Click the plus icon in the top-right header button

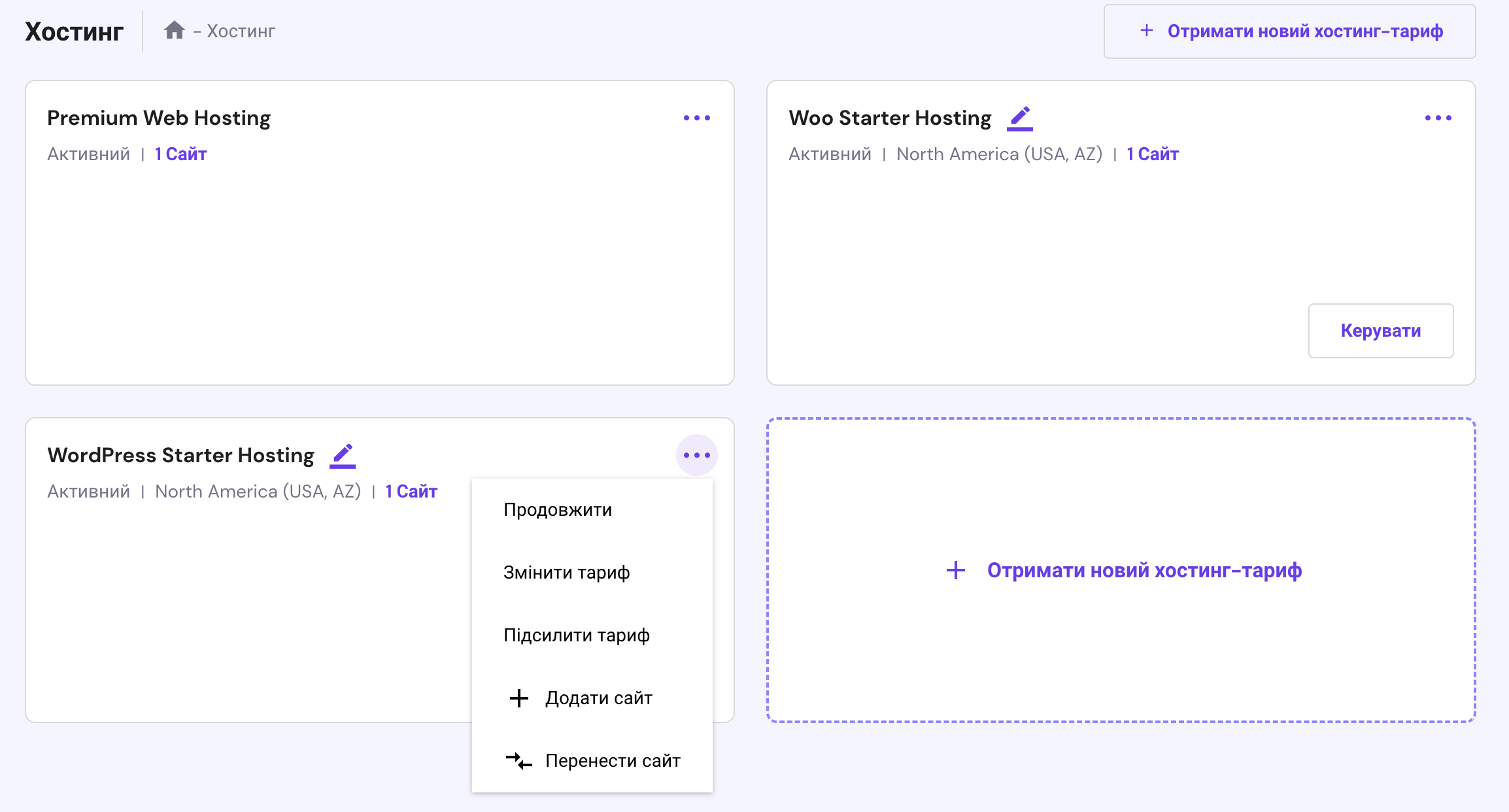(1146, 30)
